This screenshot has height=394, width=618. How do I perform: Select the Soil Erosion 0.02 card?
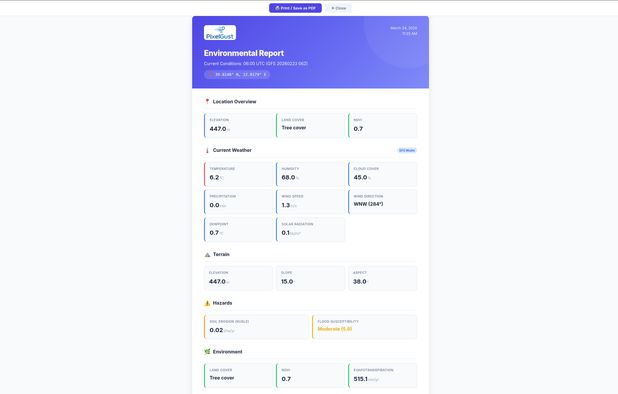pos(256,327)
